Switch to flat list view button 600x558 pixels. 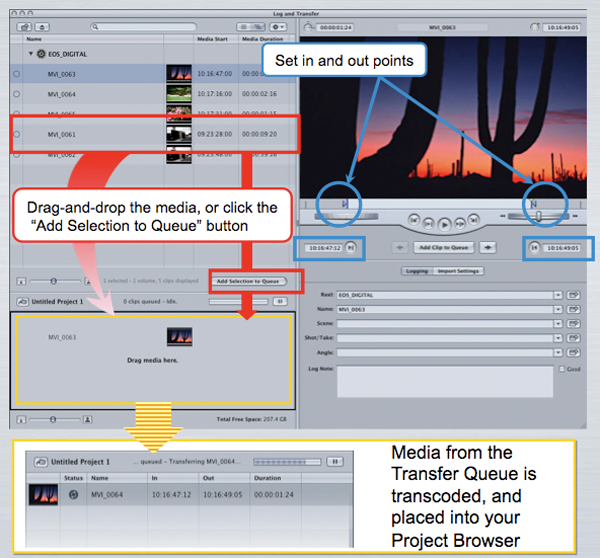[243, 27]
